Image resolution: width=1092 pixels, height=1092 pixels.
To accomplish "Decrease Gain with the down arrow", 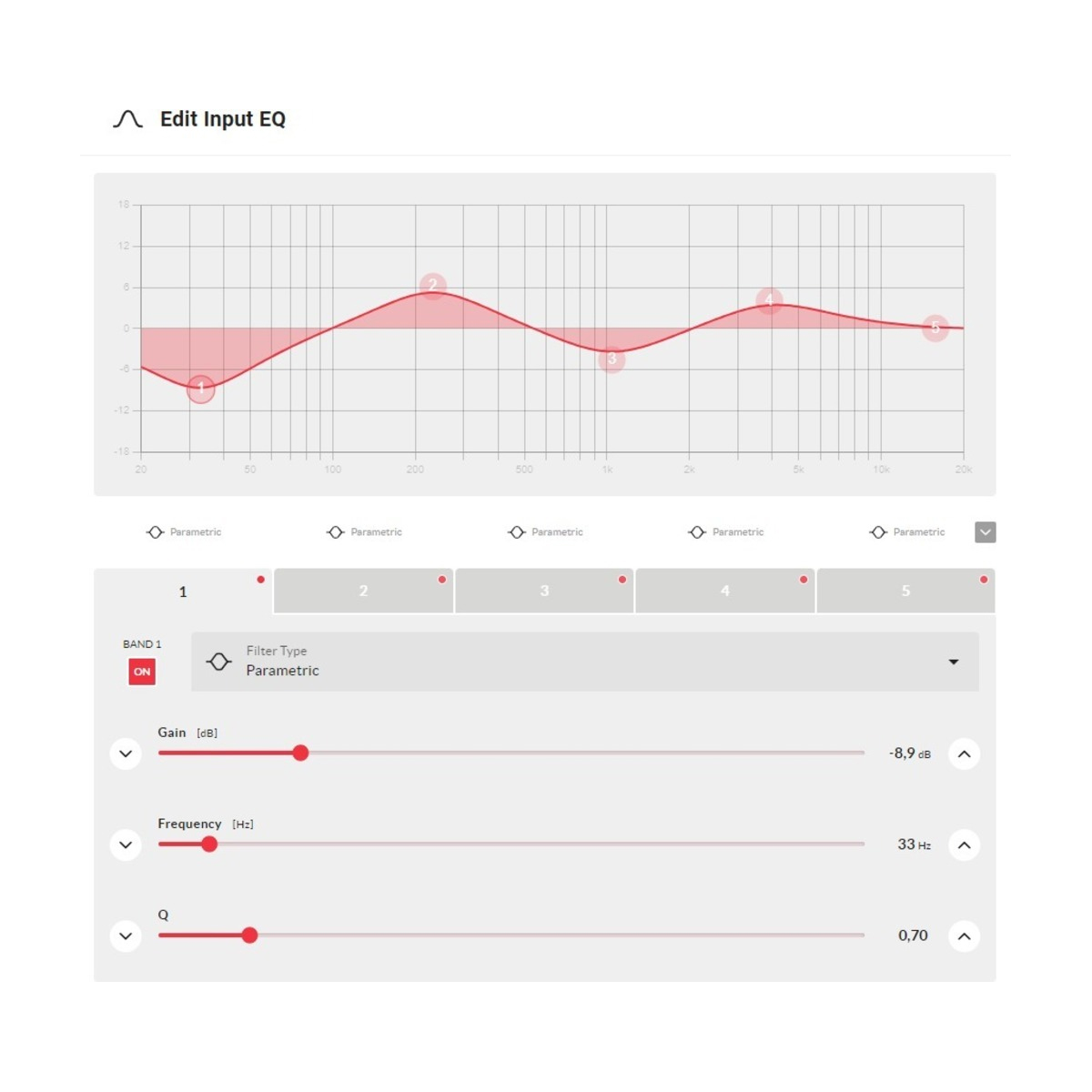I will (126, 753).
